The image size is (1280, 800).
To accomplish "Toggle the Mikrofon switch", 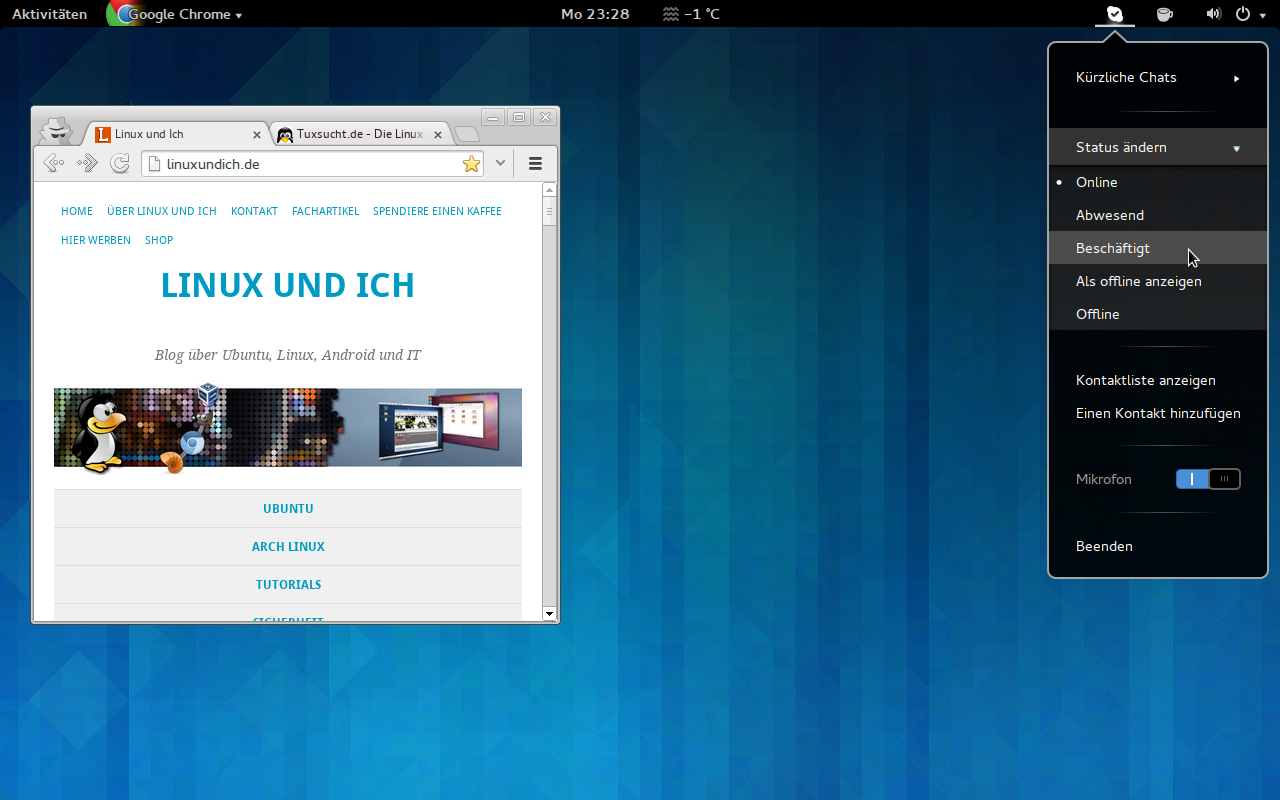I will [1208, 479].
